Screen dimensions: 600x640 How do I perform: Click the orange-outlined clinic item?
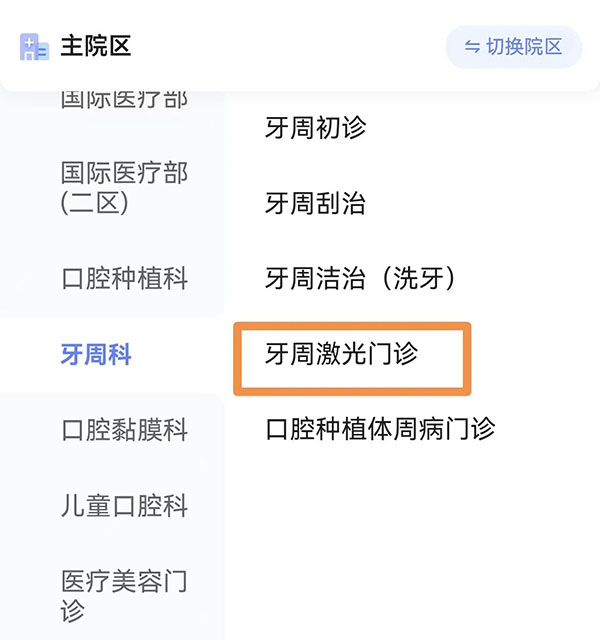click(351, 357)
